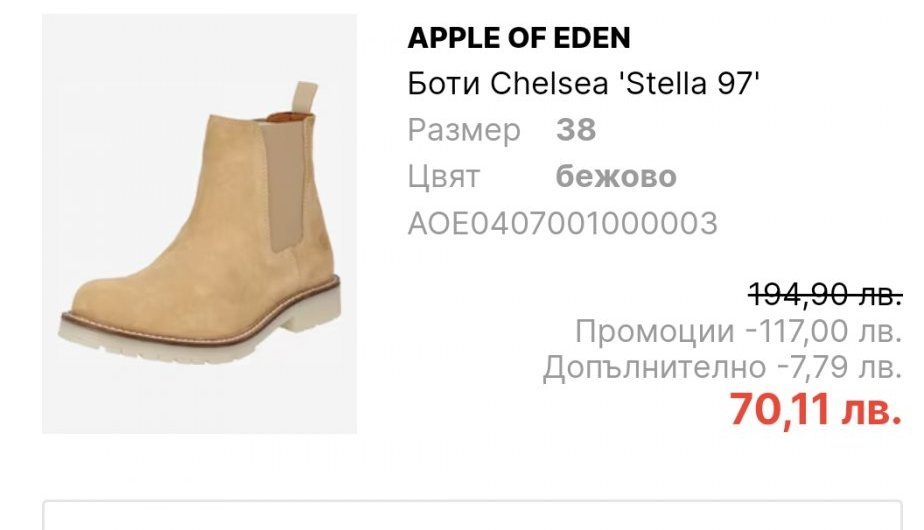This screenshot has height=530, width=924.
Task: Open the beige Chelsea boot product image
Action: point(199,224)
